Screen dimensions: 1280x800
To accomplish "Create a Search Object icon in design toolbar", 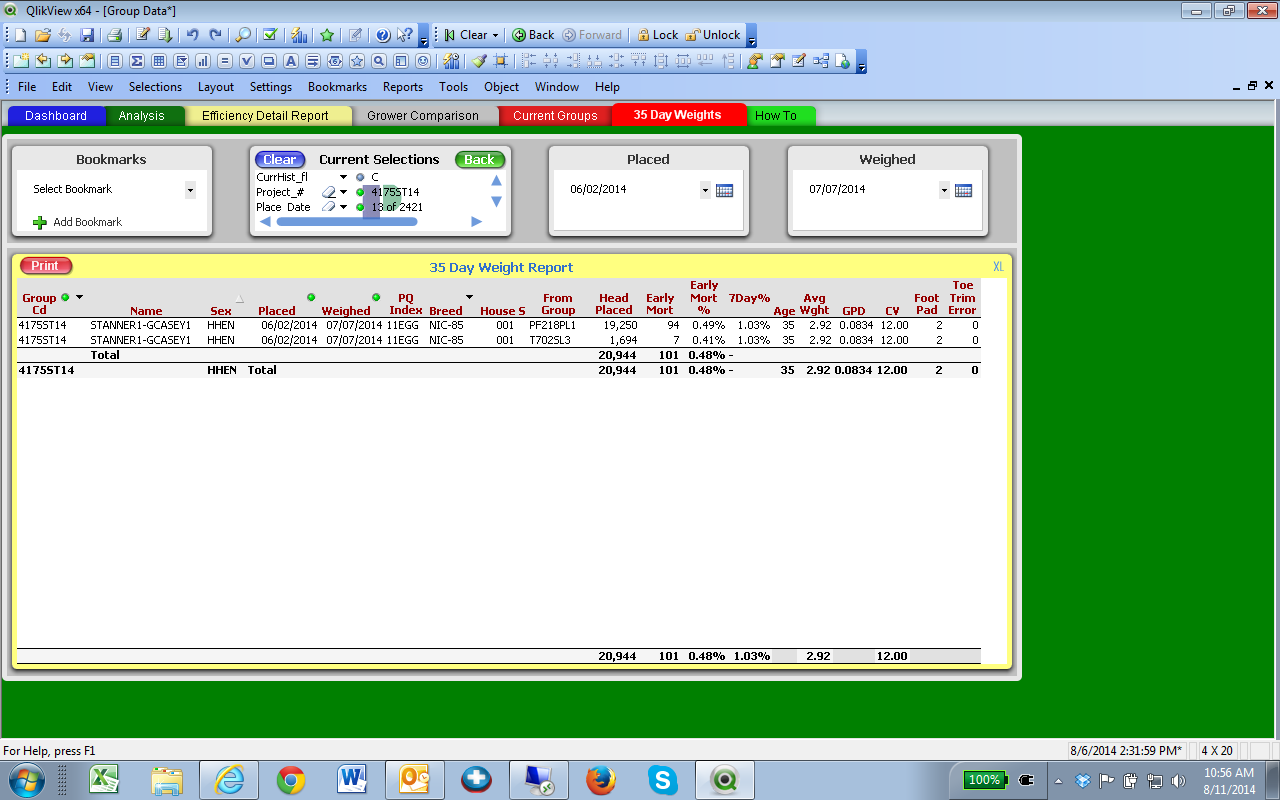I will click(x=378, y=61).
